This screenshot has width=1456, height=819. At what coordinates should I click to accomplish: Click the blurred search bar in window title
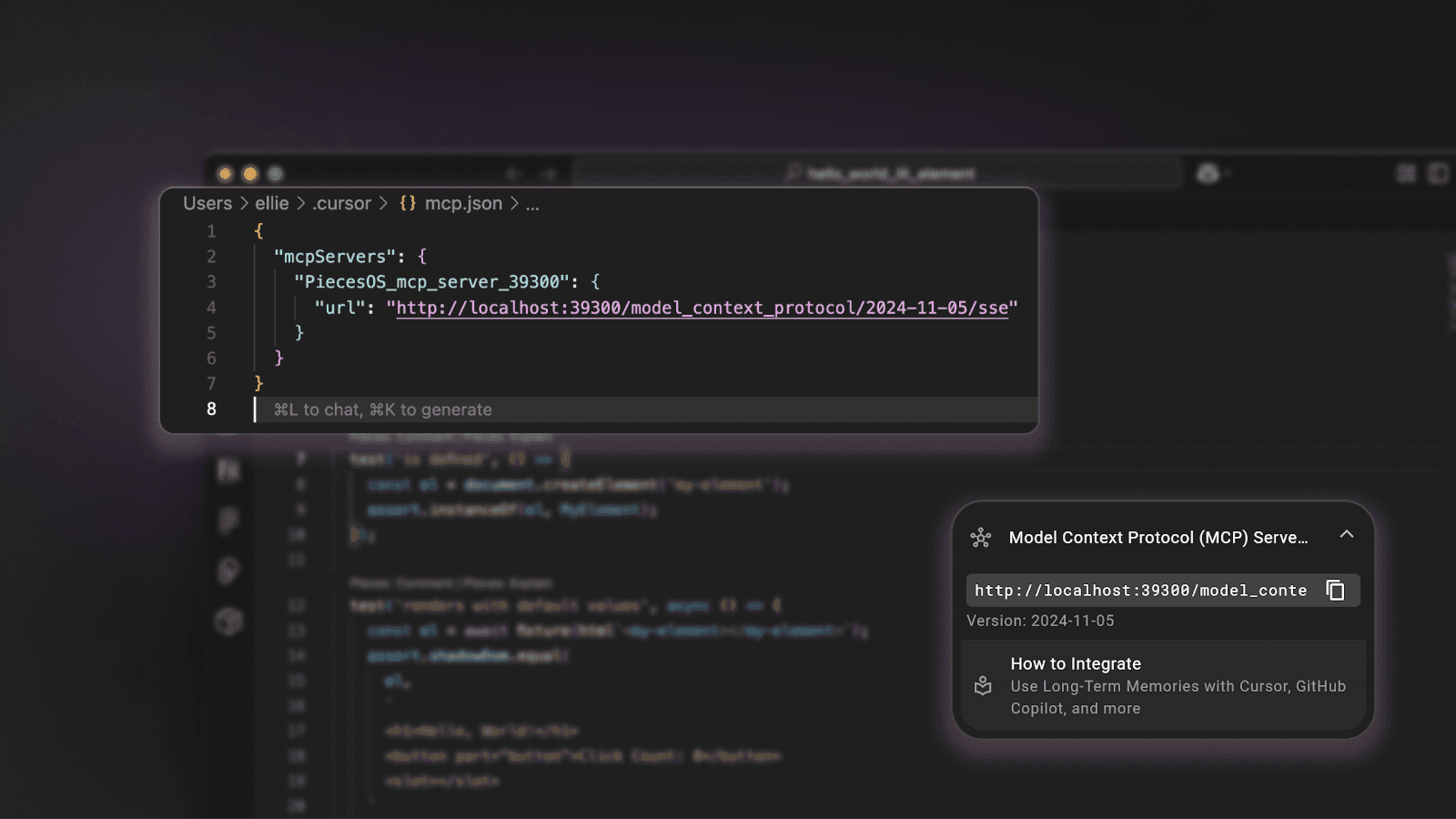(x=878, y=173)
